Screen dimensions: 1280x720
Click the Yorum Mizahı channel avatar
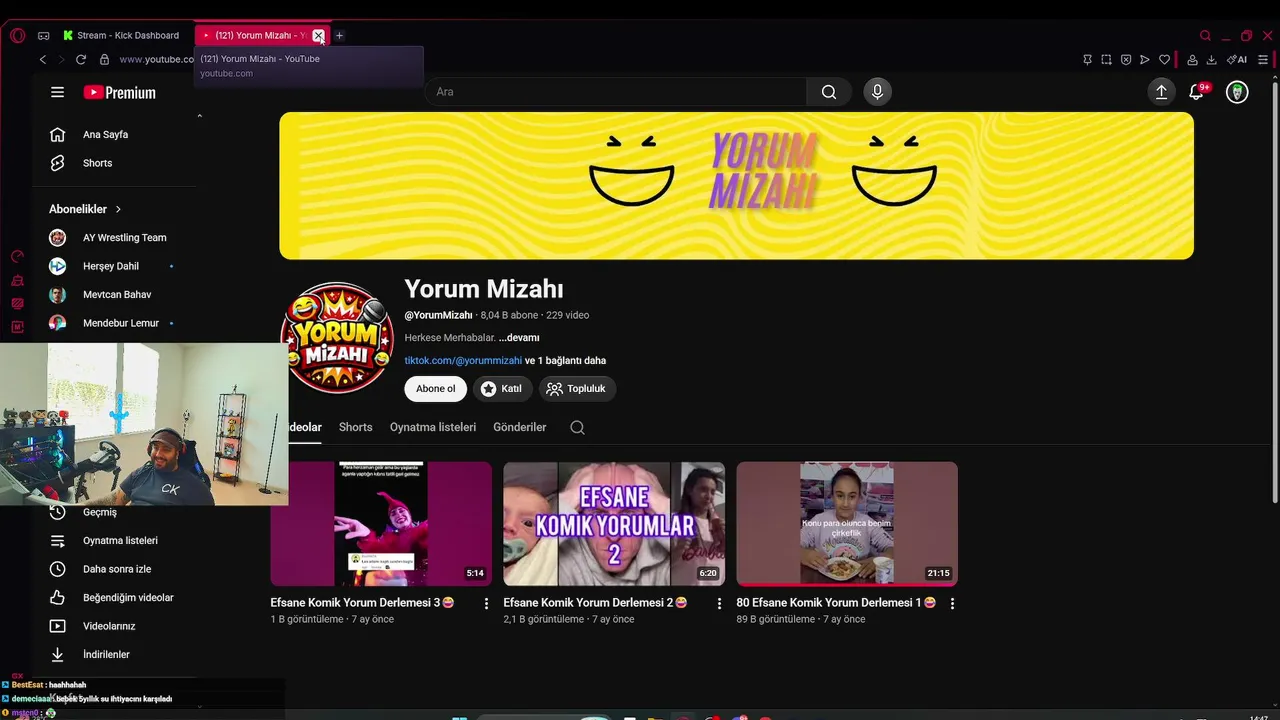point(337,338)
